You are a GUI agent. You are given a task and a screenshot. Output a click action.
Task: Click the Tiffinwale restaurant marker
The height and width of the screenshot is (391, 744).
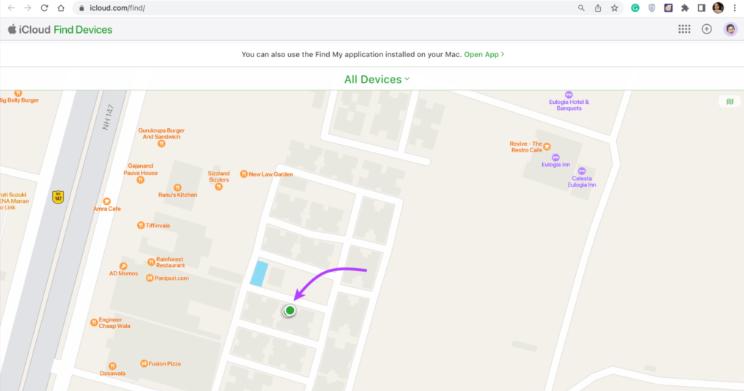click(141, 225)
